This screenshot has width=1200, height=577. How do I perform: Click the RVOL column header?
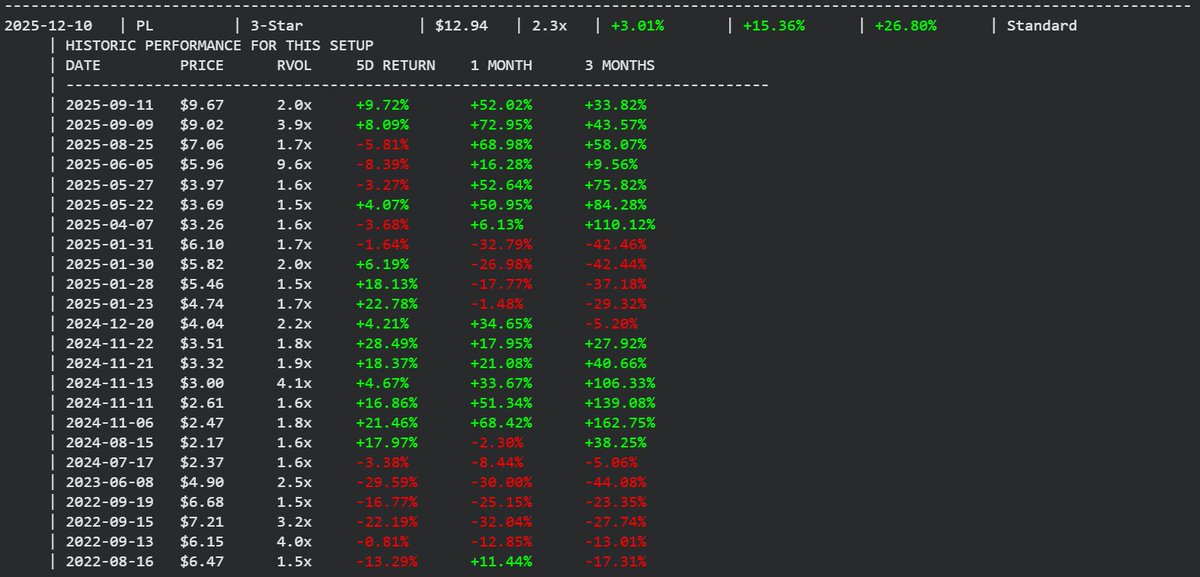click(x=294, y=65)
